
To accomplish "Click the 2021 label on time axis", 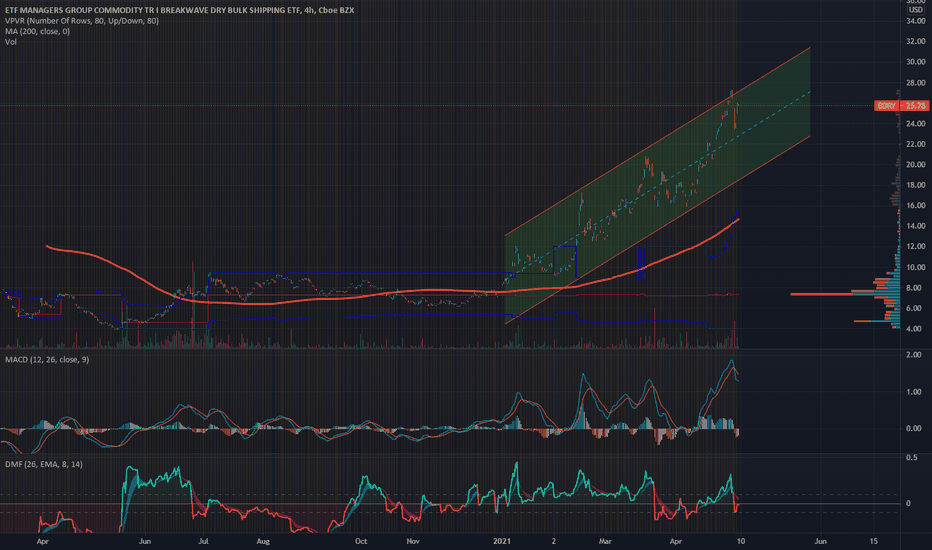I will coord(502,542).
